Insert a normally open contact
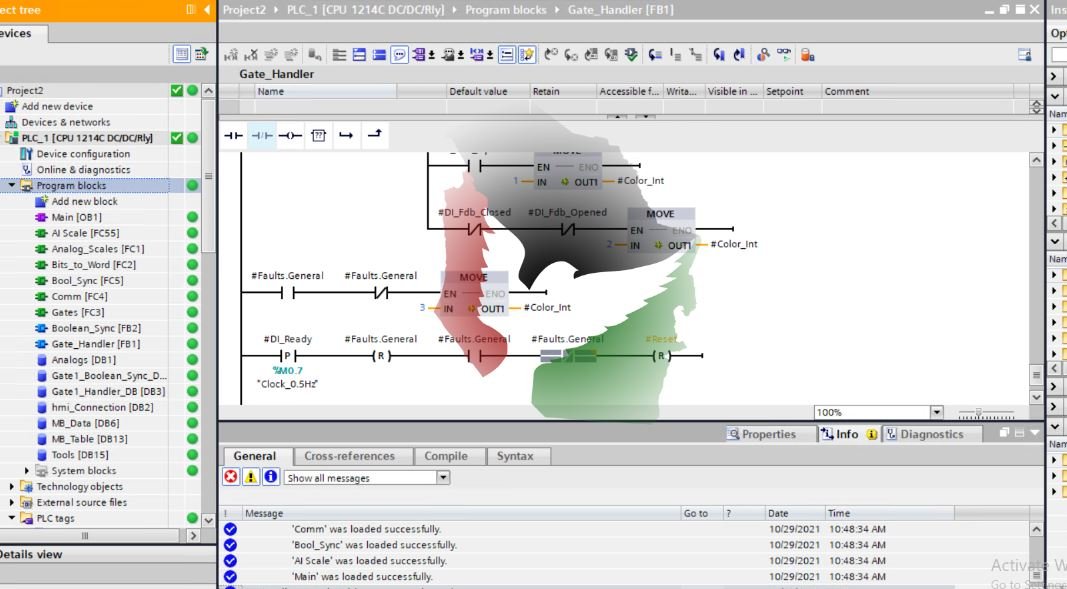The image size is (1067, 589). pyautogui.click(x=233, y=136)
